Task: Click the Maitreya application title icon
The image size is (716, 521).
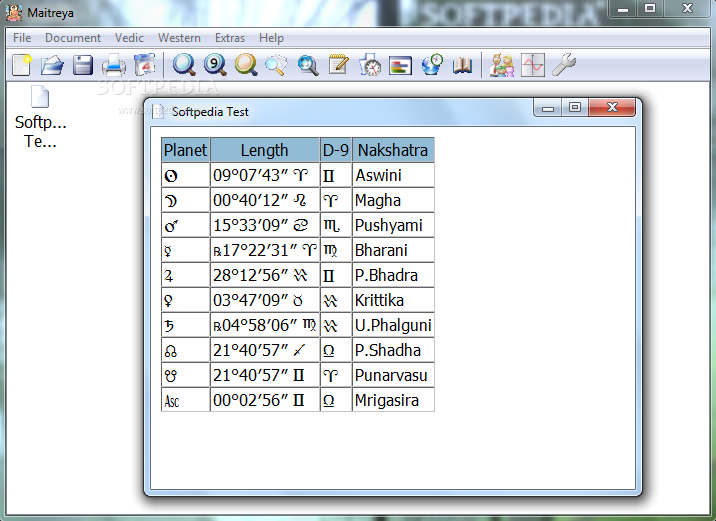Action: pyautogui.click(x=13, y=12)
